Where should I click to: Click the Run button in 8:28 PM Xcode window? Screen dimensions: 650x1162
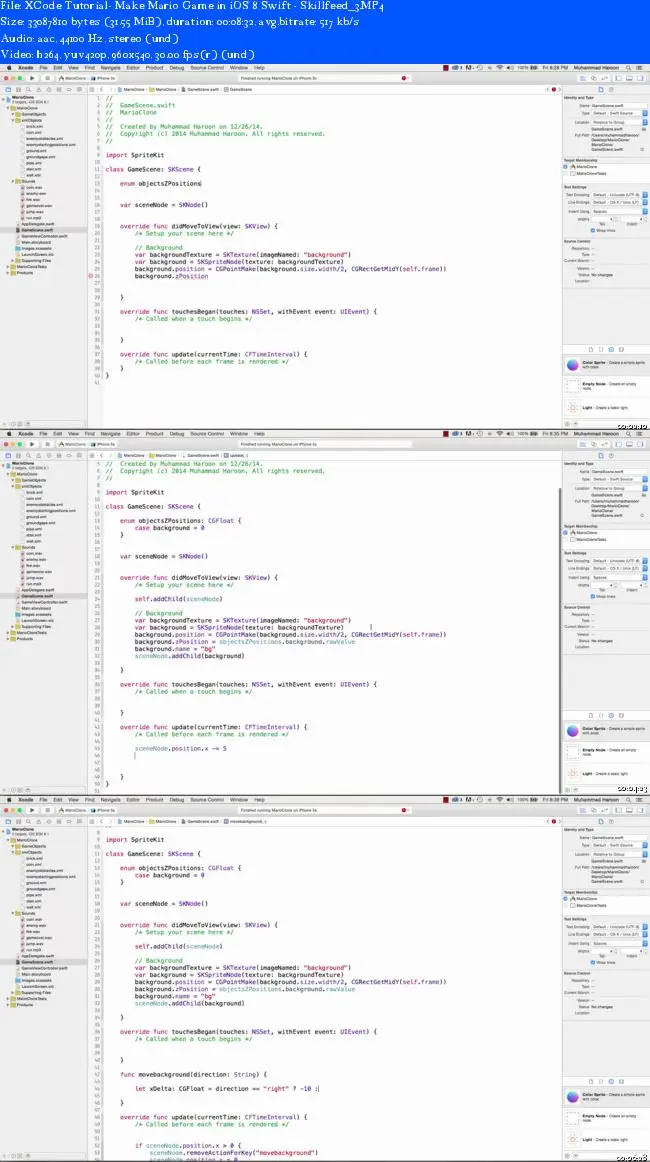pos(32,78)
